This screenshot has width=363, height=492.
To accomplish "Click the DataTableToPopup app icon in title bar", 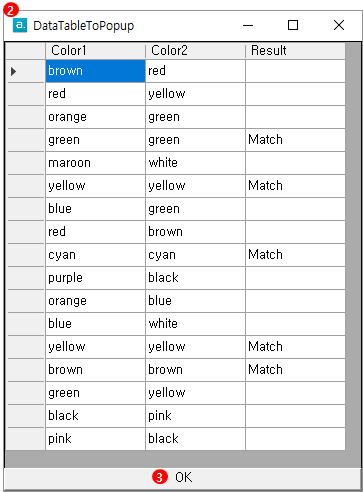I will pos(20,25).
